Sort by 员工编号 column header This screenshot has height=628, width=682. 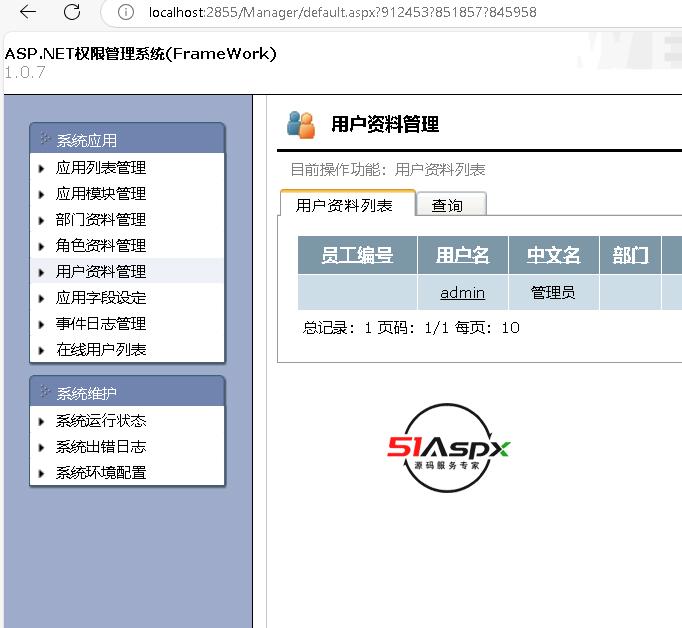point(357,255)
